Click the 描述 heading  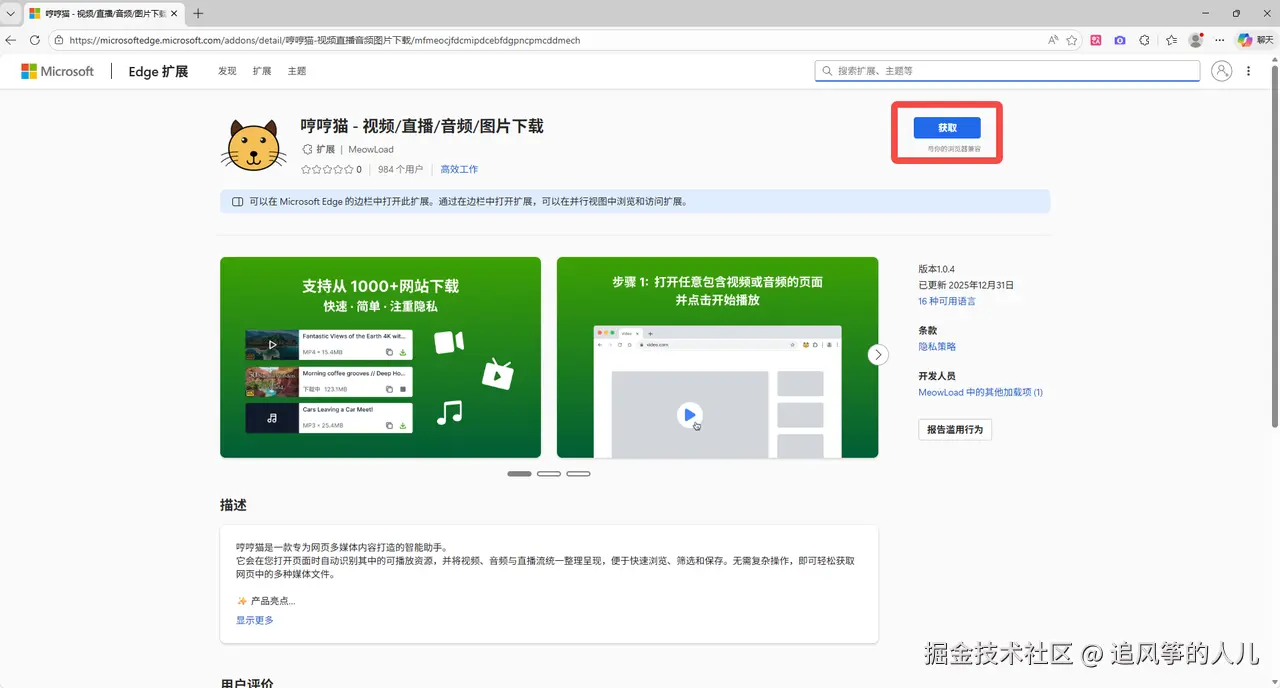click(x=233, y=505)
